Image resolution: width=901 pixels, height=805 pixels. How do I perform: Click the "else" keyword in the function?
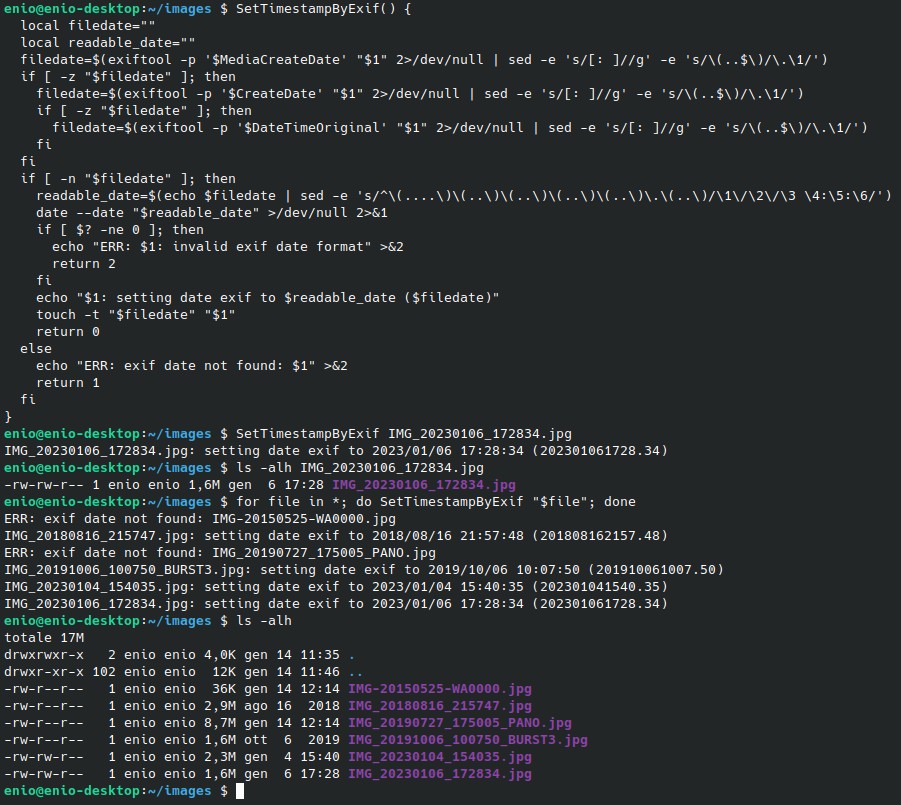point(36,348)
